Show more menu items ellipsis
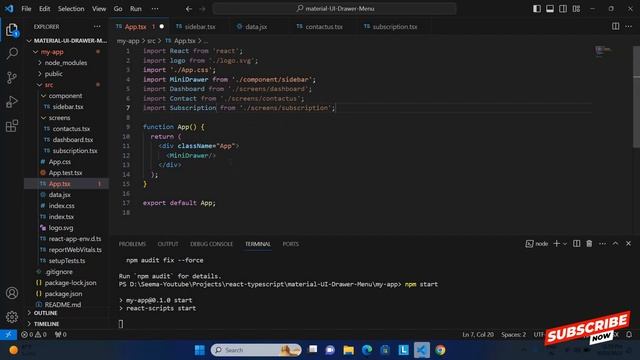Image resolution: width=640 pixels, height=360 pixels. pos(155,9)
